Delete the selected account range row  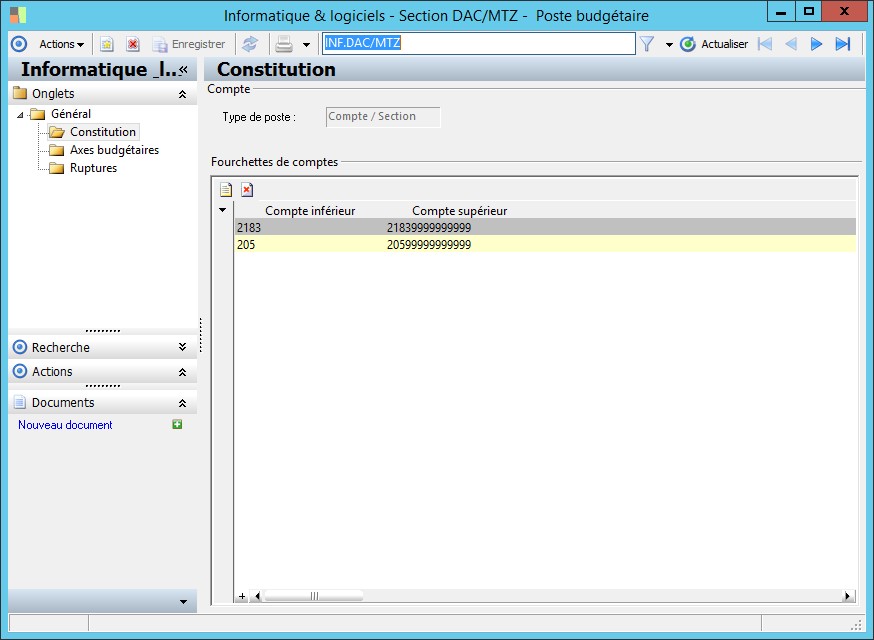click(x=246, y=189)
